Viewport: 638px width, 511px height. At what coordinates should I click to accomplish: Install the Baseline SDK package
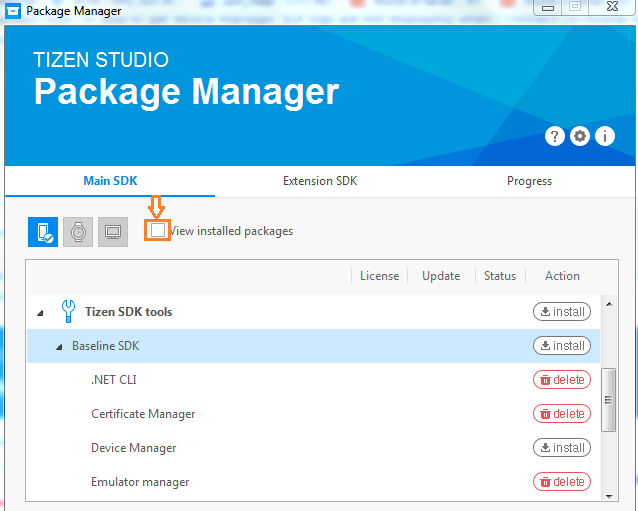tap(561, 346)
